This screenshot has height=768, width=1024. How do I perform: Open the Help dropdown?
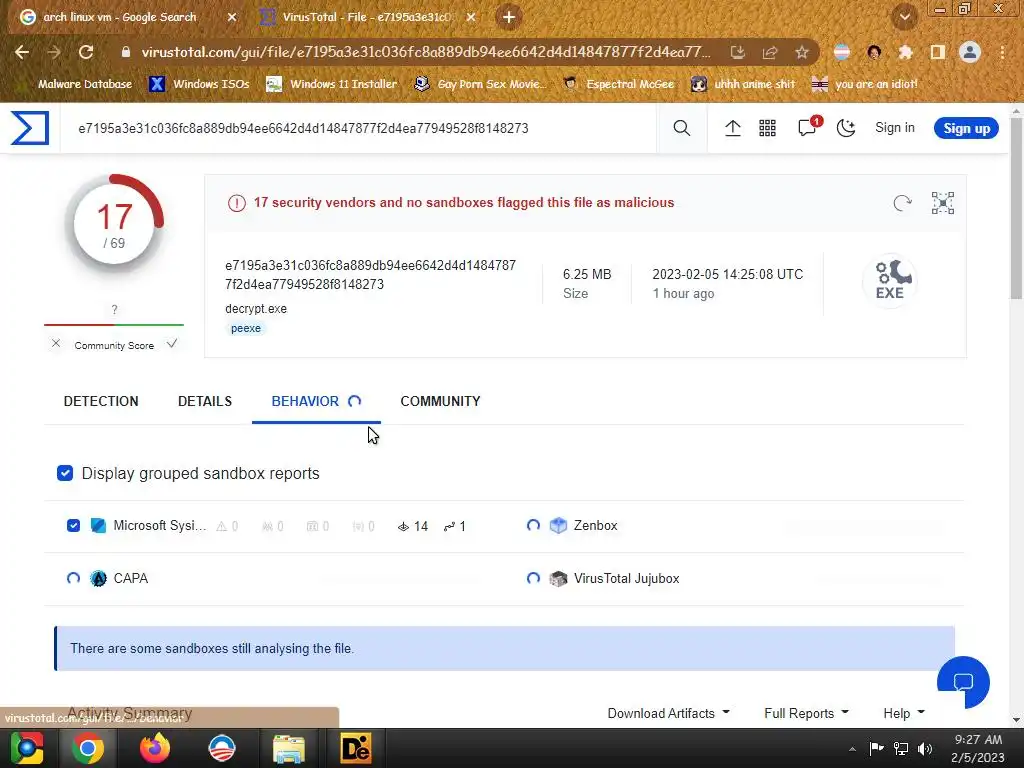[904, 713]
